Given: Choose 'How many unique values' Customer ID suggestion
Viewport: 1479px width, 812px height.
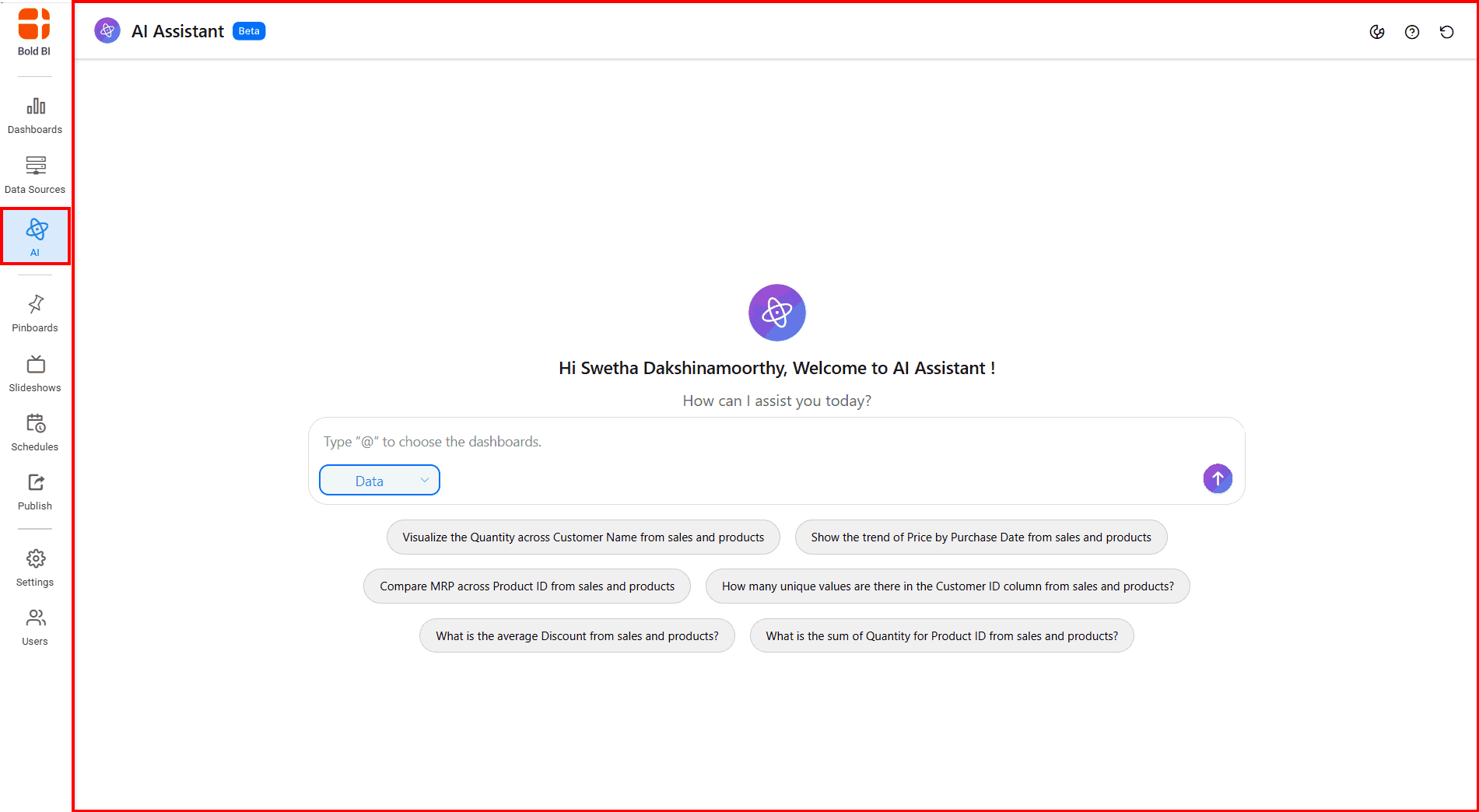Looking at the screenshot, I should point(948,586).
